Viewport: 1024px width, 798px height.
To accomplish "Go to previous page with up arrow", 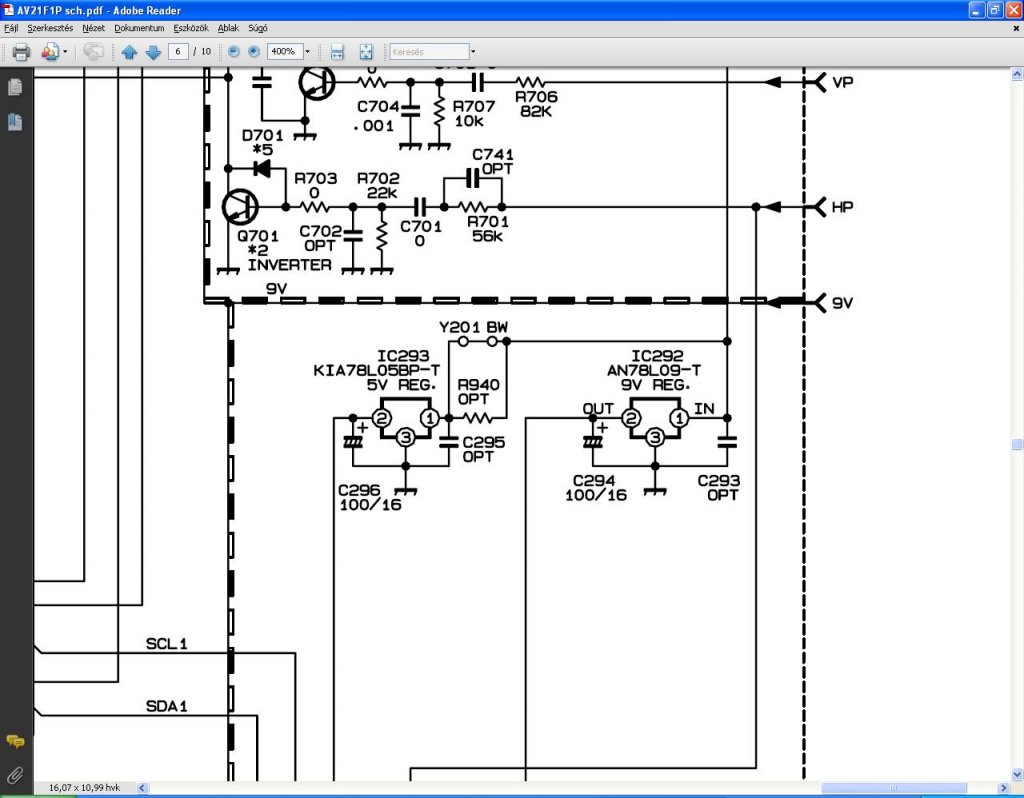I will [129, 52].
